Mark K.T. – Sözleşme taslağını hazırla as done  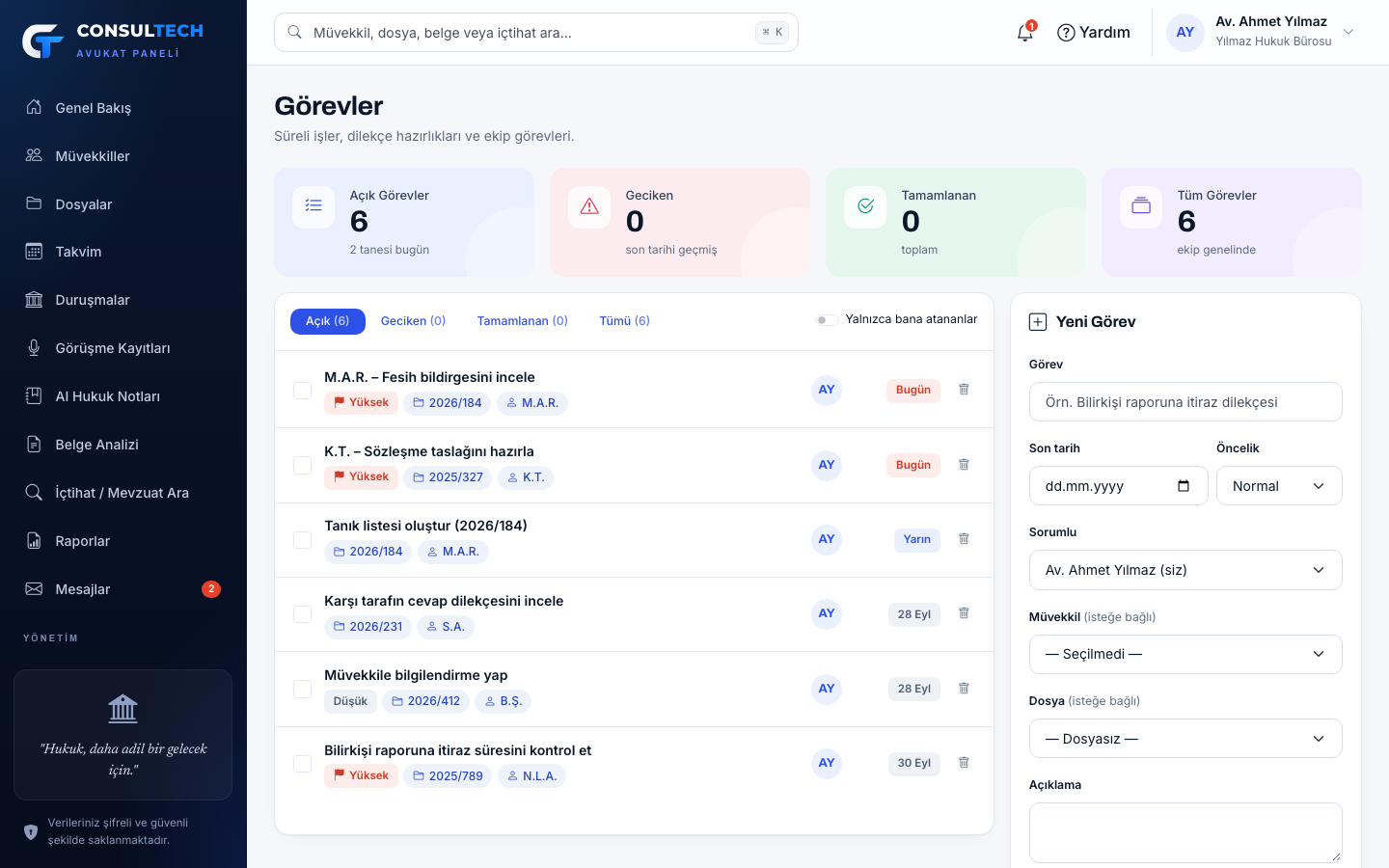click(302, 465)
